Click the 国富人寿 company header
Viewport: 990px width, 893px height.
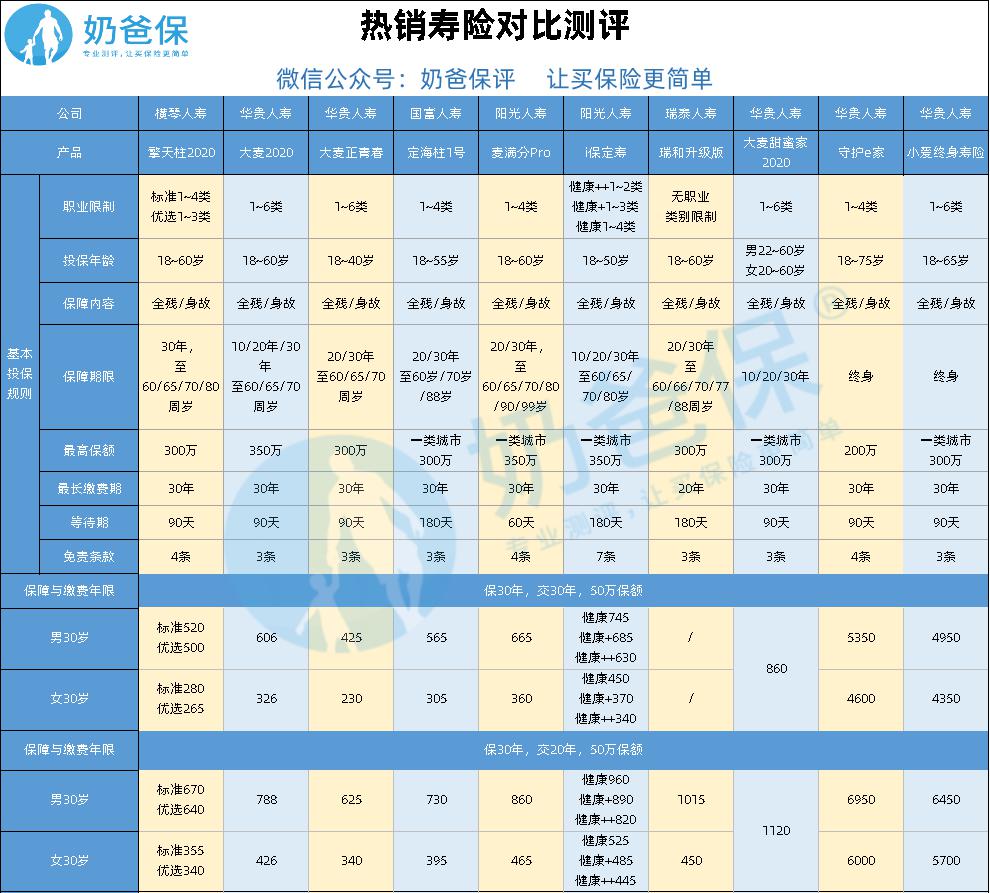coord(436,114)
